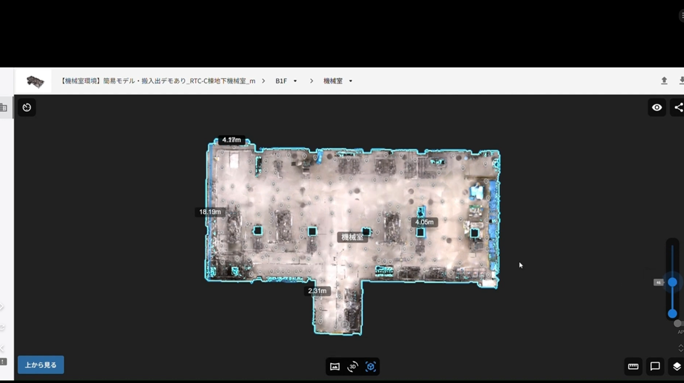Toggle the eye visibility icon
Viewport: 684px width, 383px height.
657,107
